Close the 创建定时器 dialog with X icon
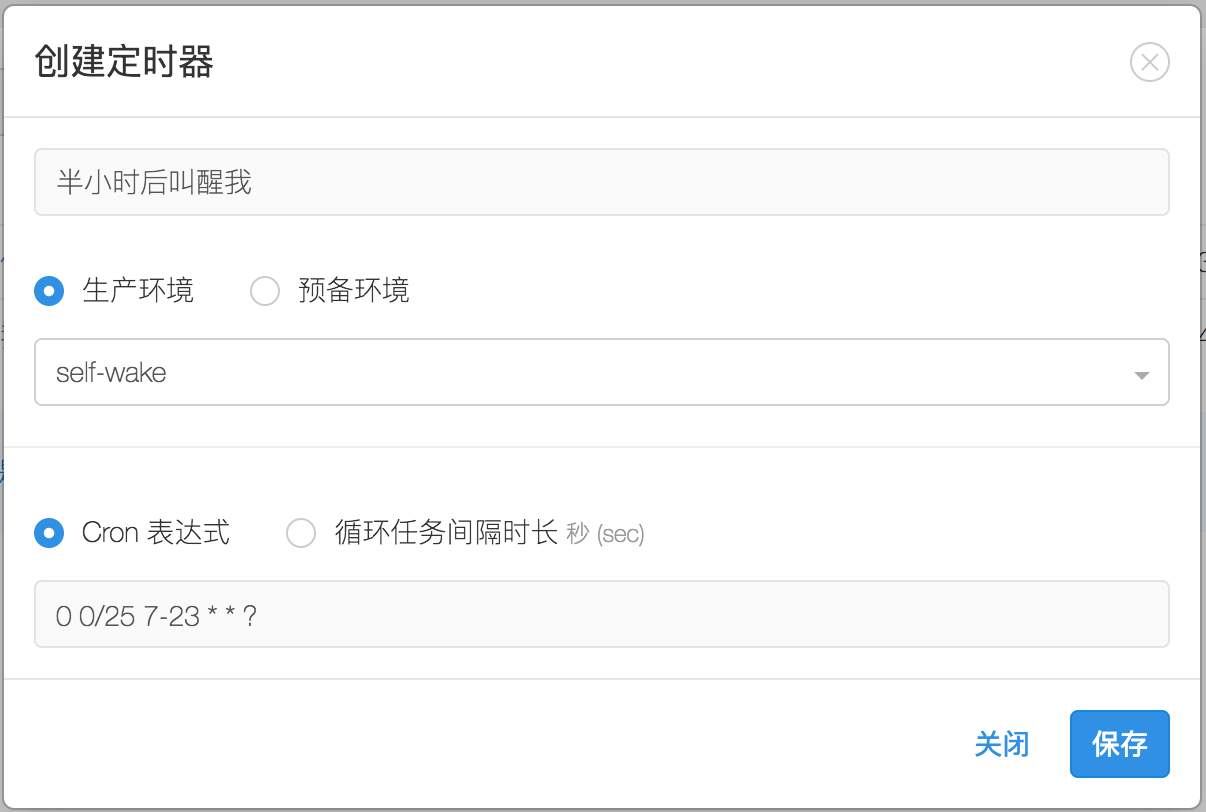Viewport: 1206px width, 812px height. (x=1150, y=63)
